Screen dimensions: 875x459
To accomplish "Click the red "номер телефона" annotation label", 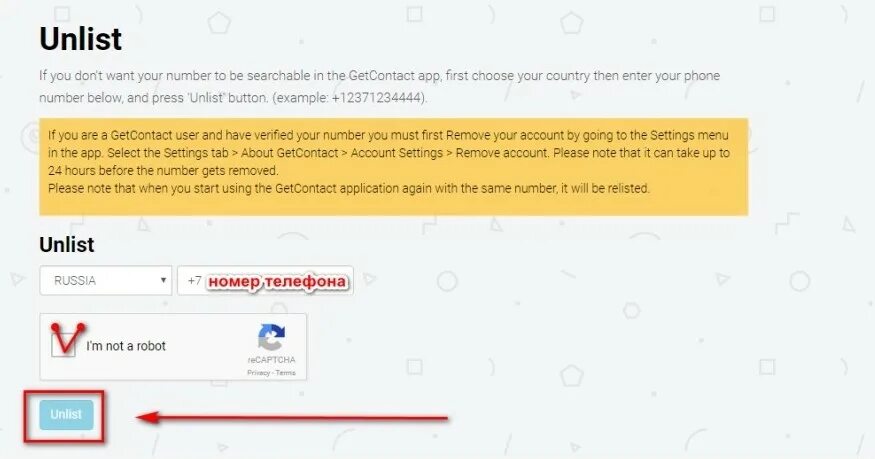I will tap(277, 282).
